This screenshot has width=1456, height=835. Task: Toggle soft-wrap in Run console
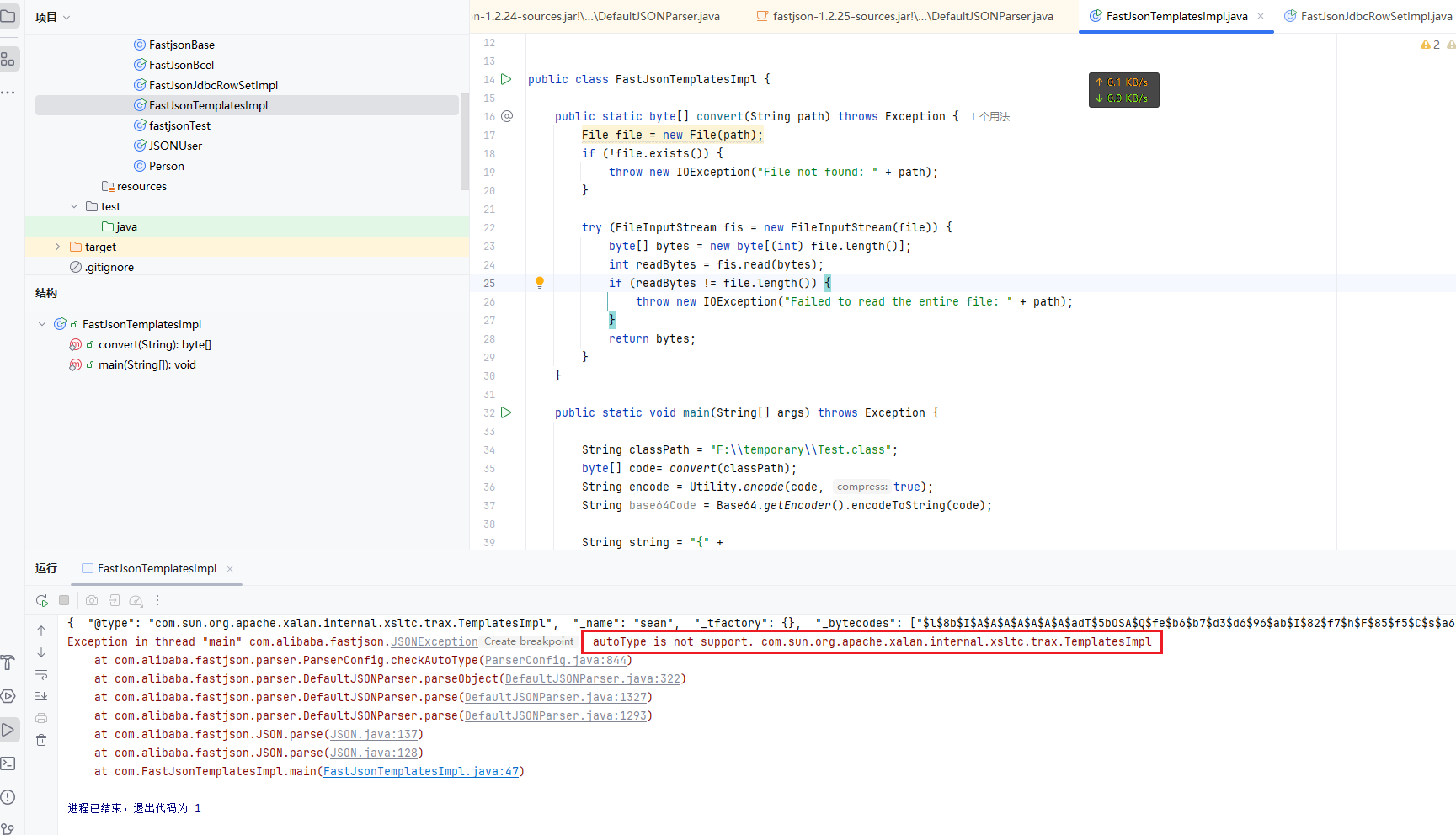point(41,674)
